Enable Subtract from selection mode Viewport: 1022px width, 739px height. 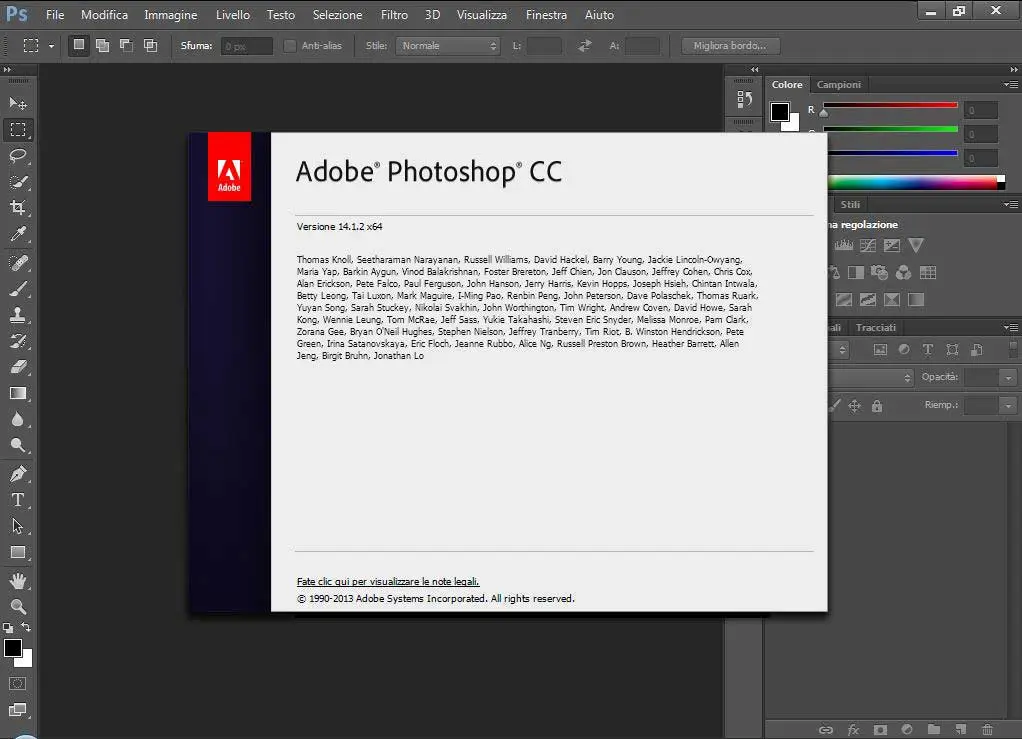click(126, 45)
